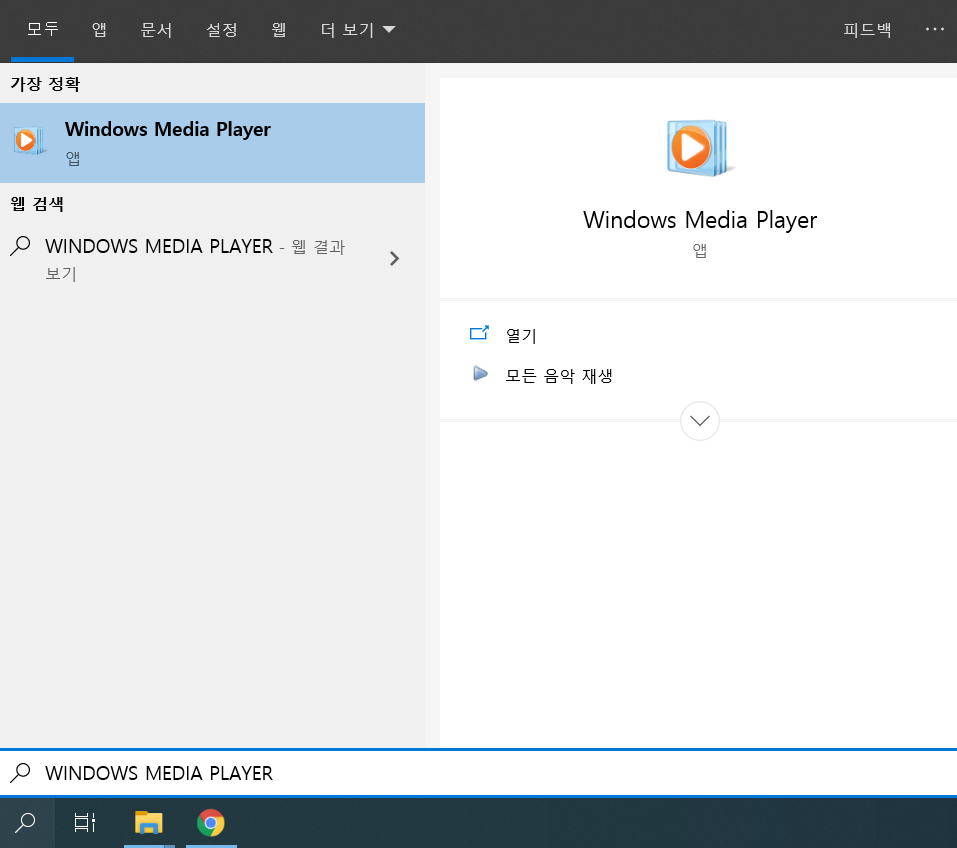Viewport: 957px width, 848px height.
Task: Click the search input containing WINDOWS MEDIA PLAYER
Action: (x=478, y=773)
